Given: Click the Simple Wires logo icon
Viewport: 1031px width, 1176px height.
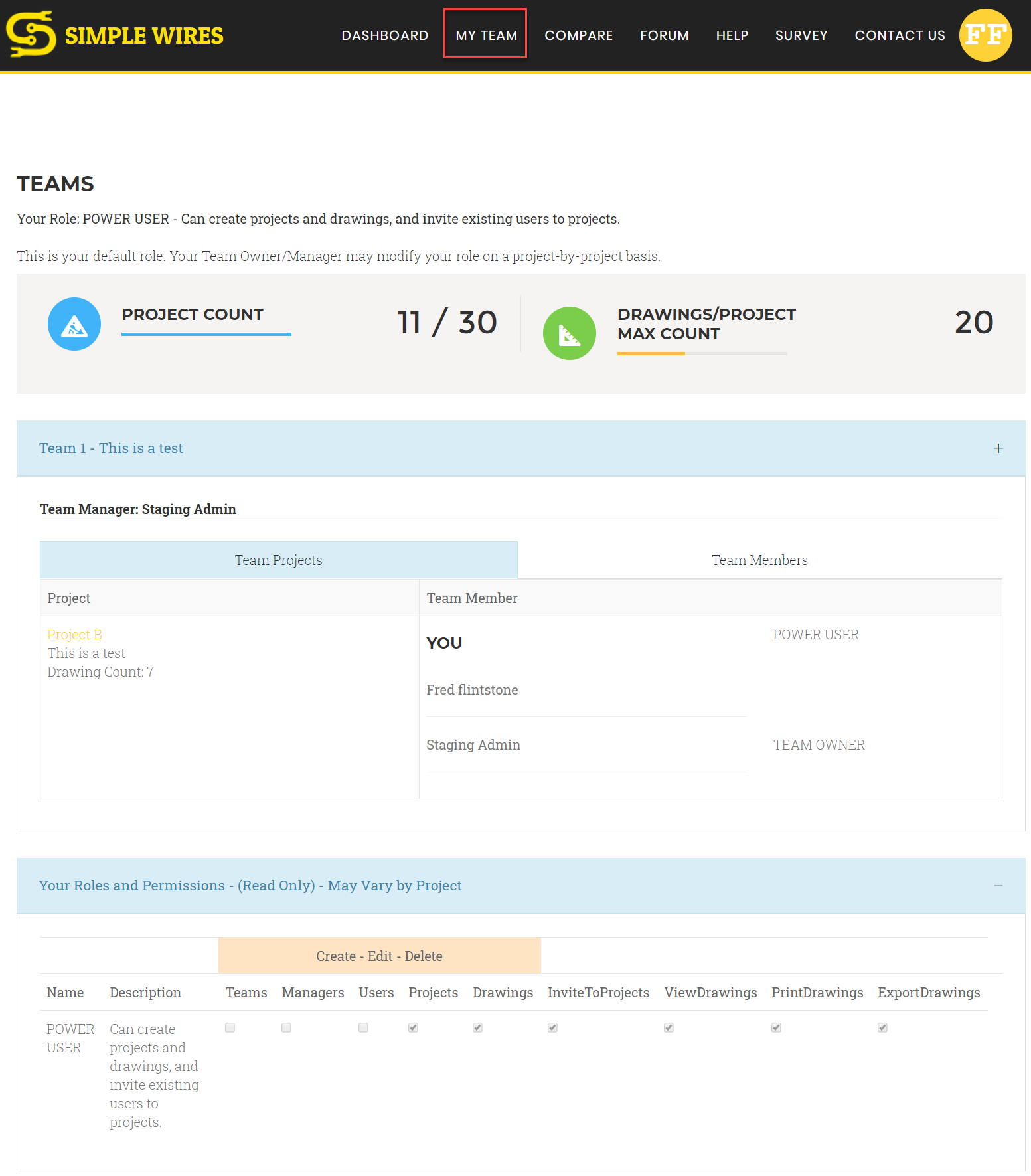Looking at the screenshot, I should pyautogui.click(x=31, y=35).
